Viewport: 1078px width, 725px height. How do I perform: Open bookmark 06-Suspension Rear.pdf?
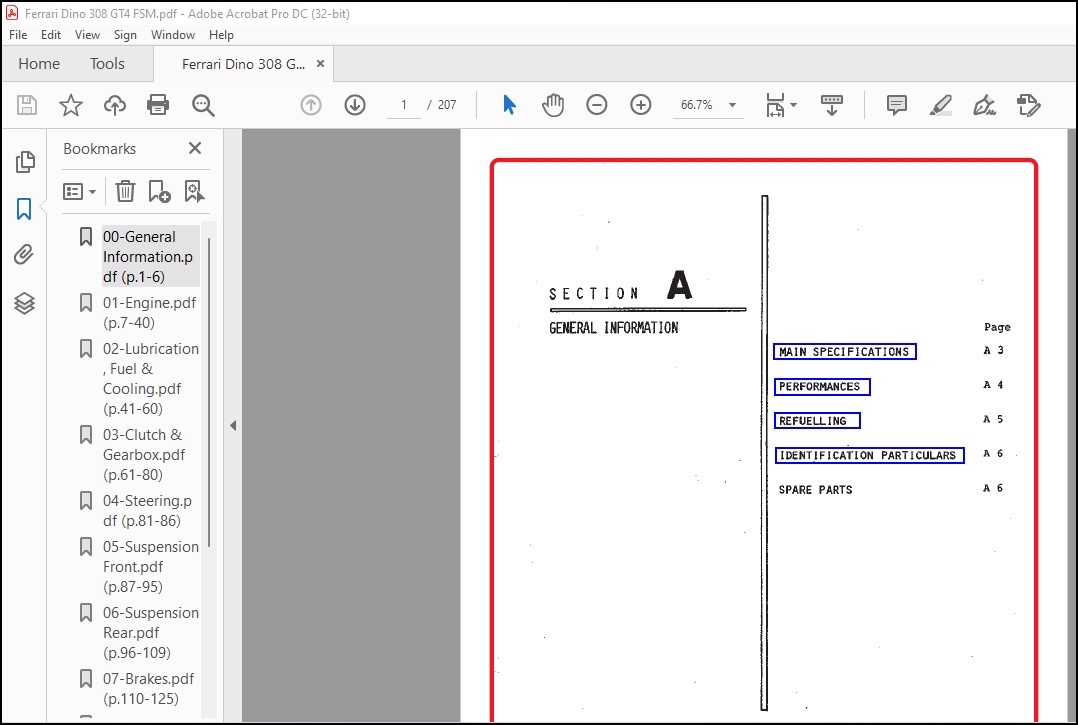tap(151, 633)
